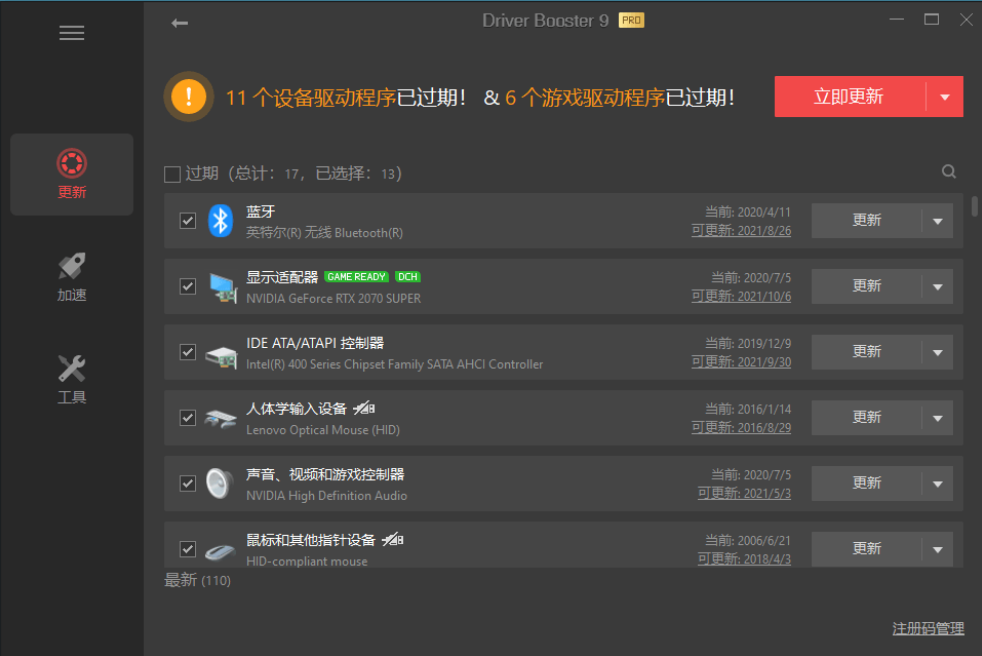Screen dimensions: 982x656
Task: Open the Tools (工具) sidebar panel
Action: click(71, 380)
